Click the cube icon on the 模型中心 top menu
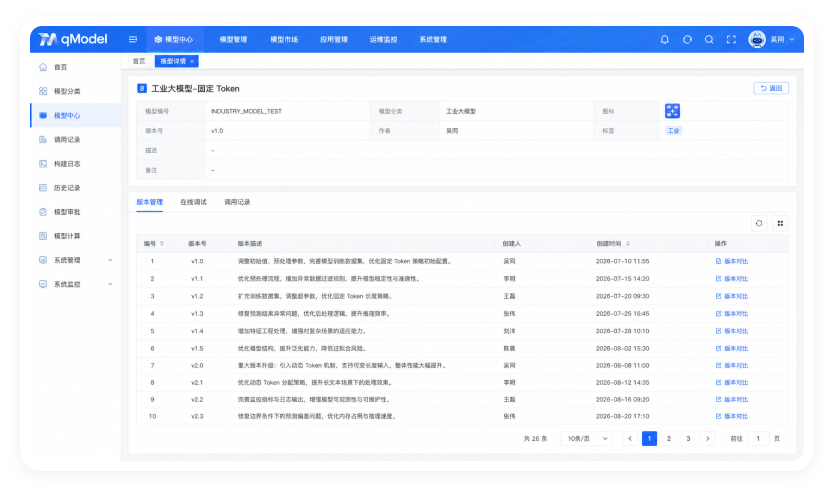This screenshot has width=834, height=495. [x=158, y=39]
